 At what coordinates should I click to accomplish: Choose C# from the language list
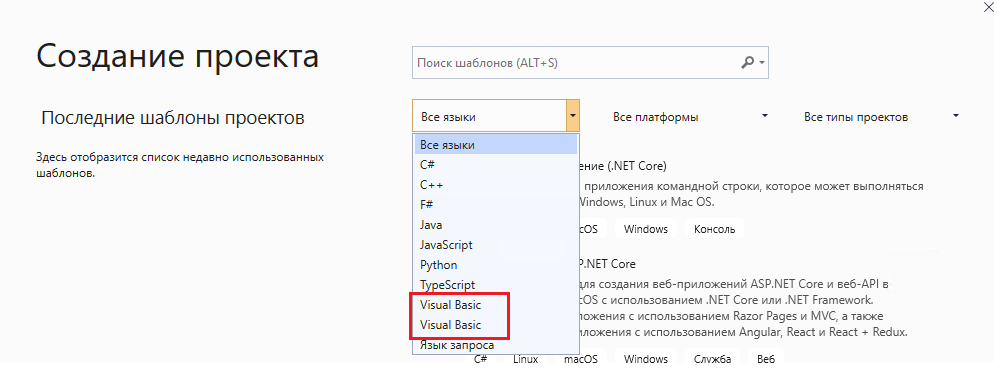point(496,165)
